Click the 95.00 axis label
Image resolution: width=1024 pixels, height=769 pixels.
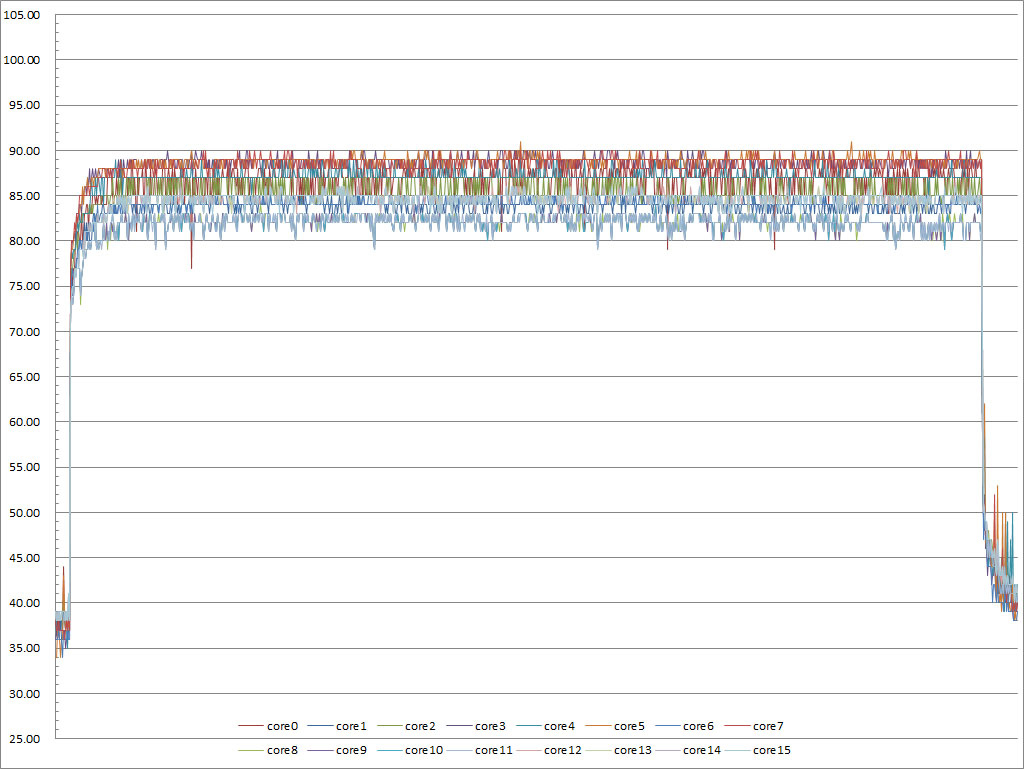click(x=24, y=105)
